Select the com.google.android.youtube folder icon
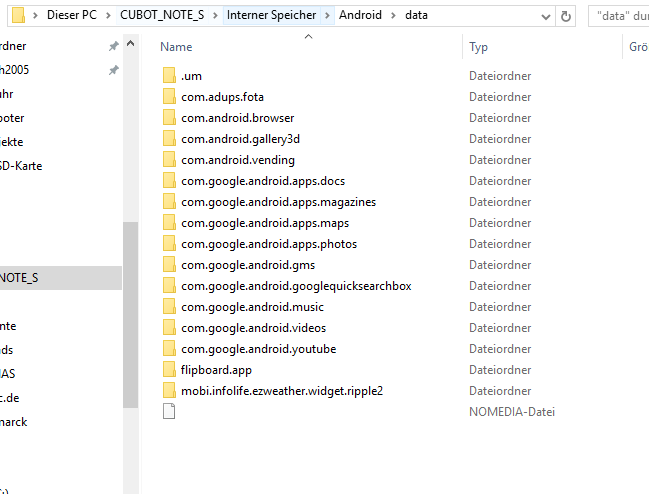 (x=169, y=349)
